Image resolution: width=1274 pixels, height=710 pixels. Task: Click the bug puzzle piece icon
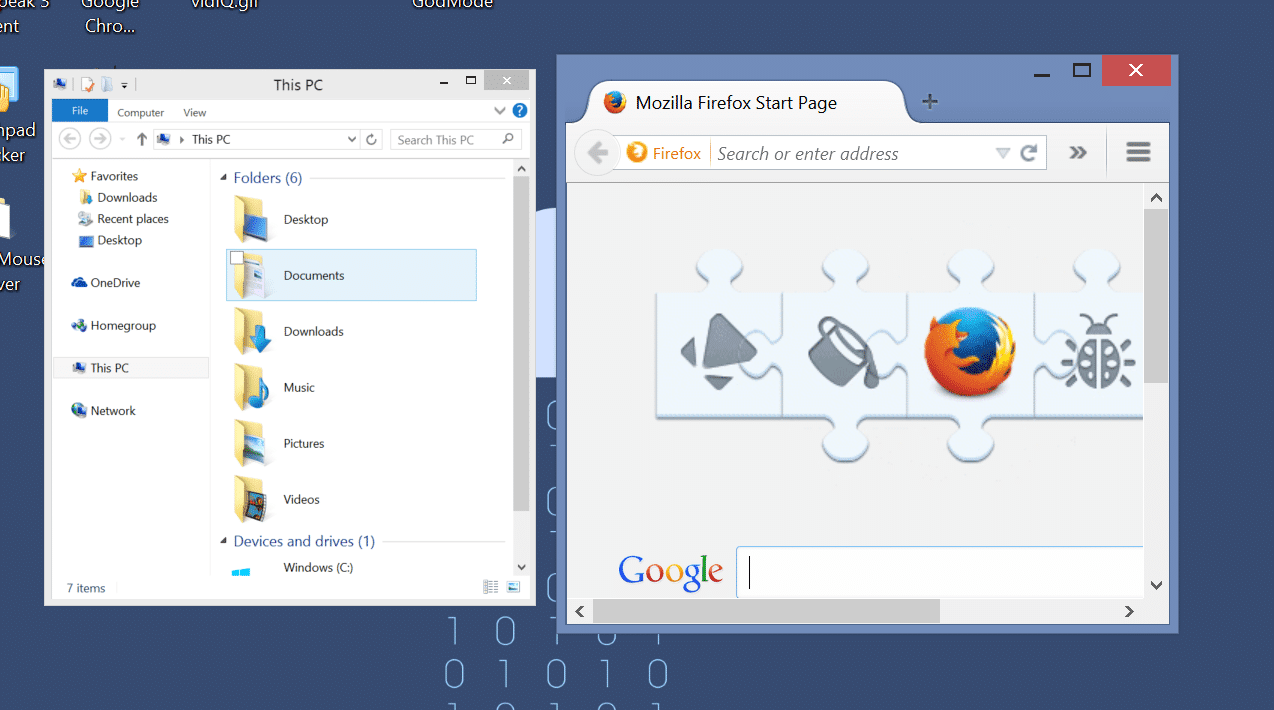(1097, 351)
